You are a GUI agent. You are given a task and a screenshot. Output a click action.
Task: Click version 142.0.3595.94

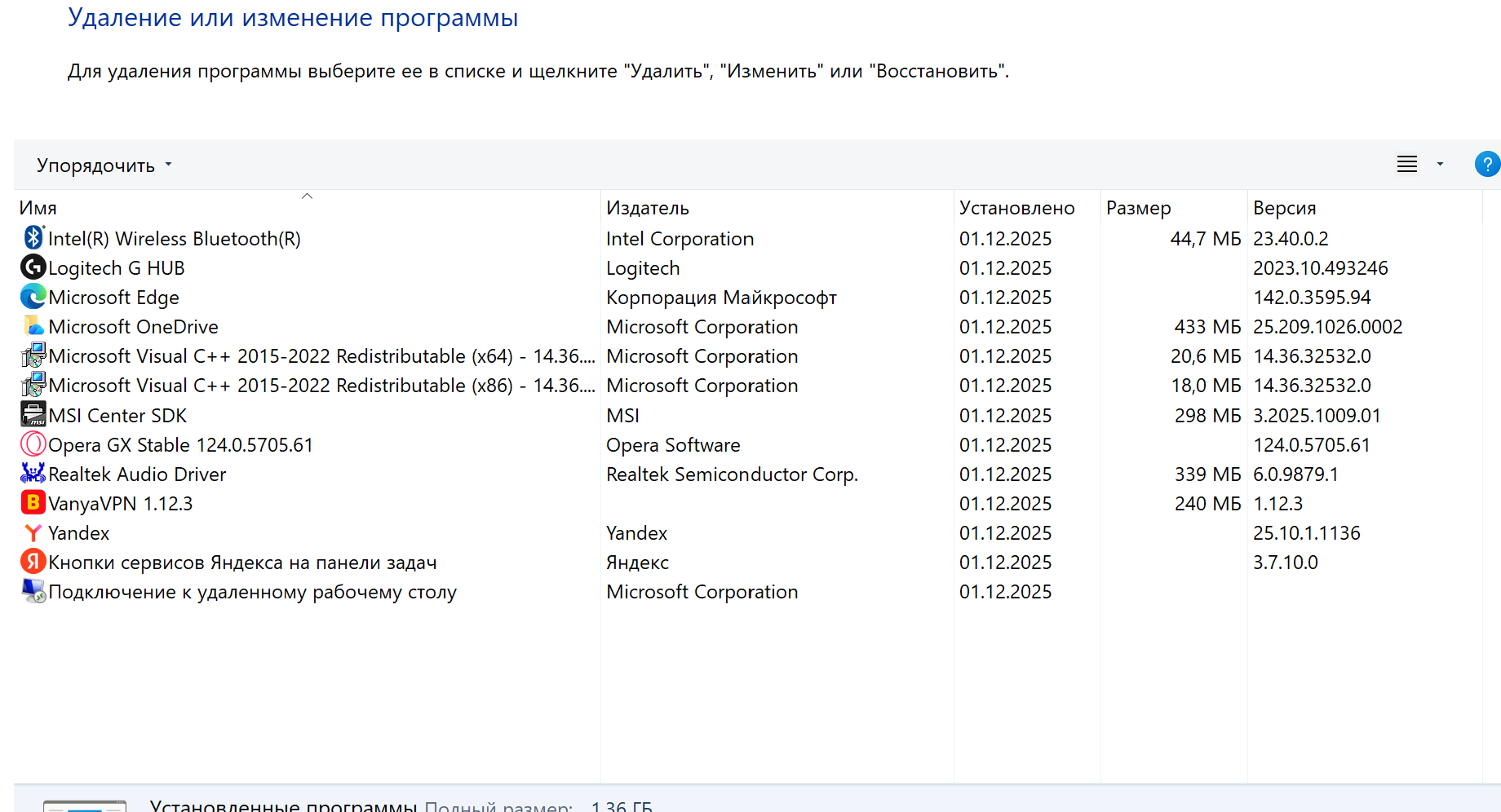[x=1312, y=298]
